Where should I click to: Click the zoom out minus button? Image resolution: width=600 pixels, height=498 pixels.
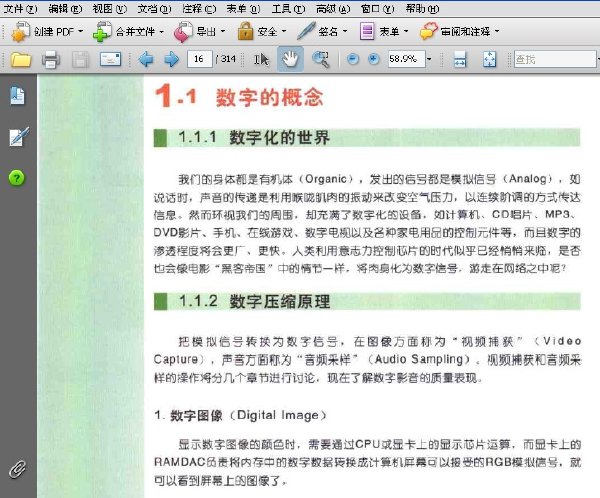(353, 59)
